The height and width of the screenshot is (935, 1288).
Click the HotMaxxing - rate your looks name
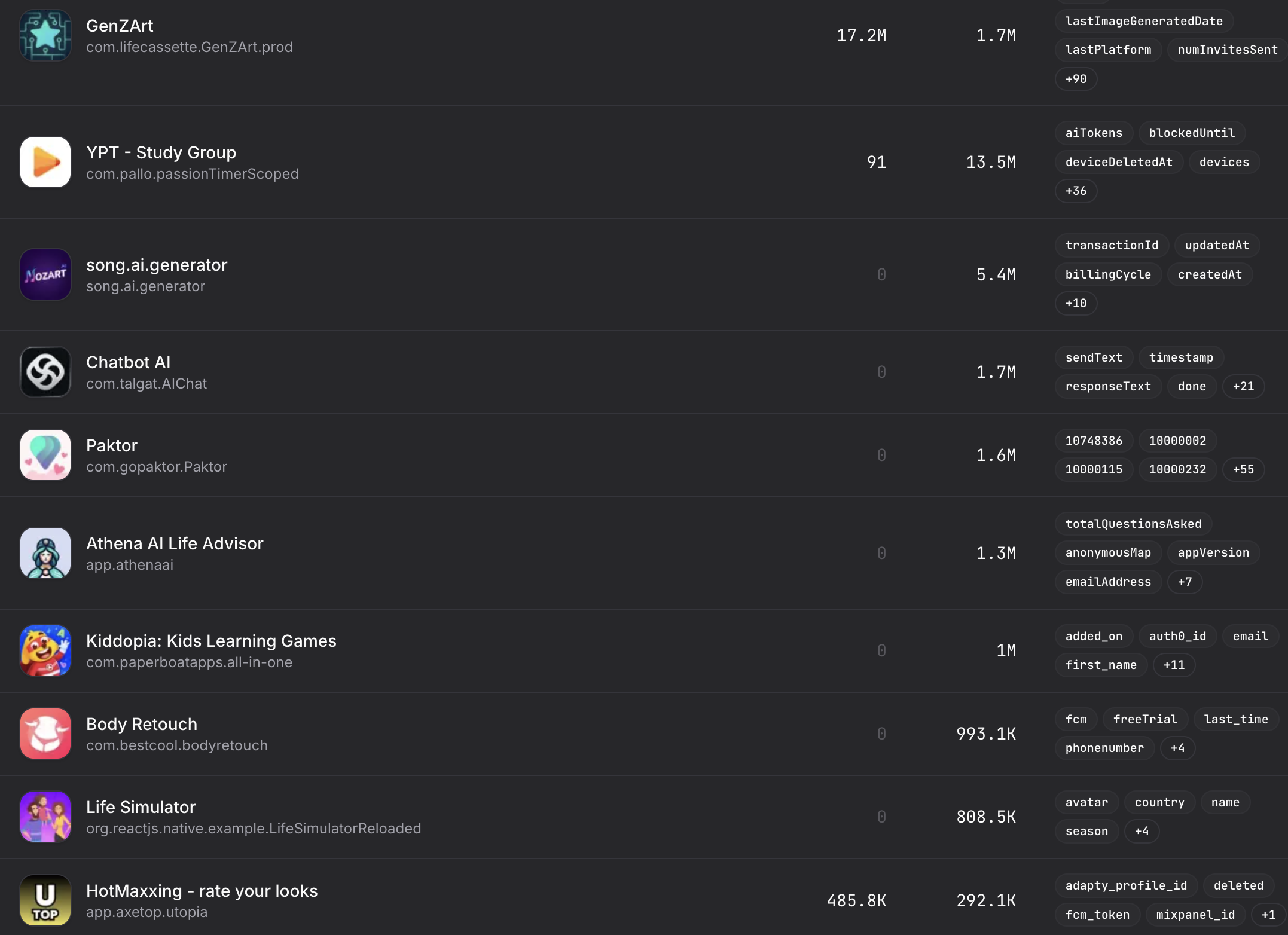point(202,891)
